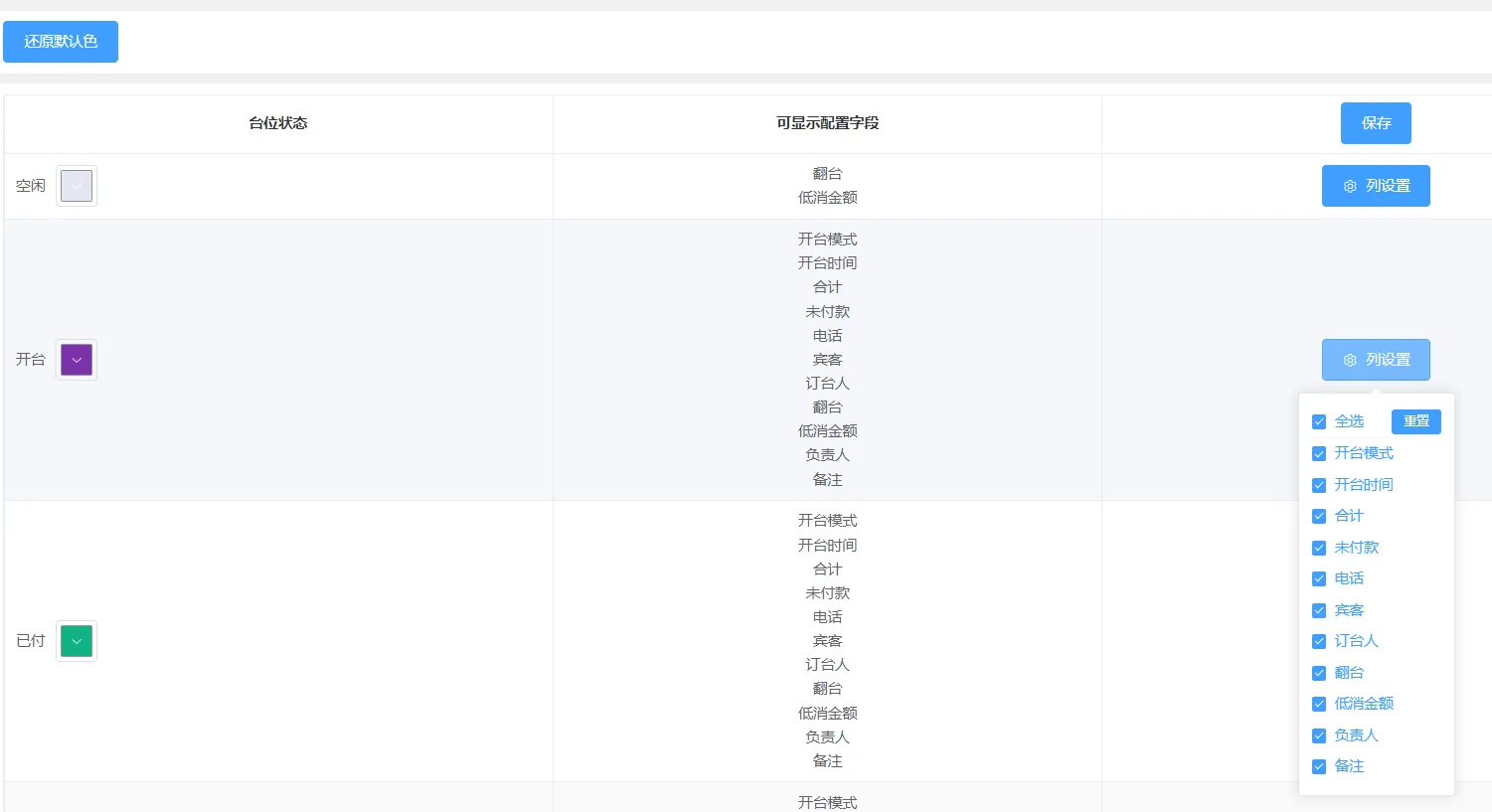
Task: Uncheck the 开台模式 checkbox
Action: pos(1319,453)
